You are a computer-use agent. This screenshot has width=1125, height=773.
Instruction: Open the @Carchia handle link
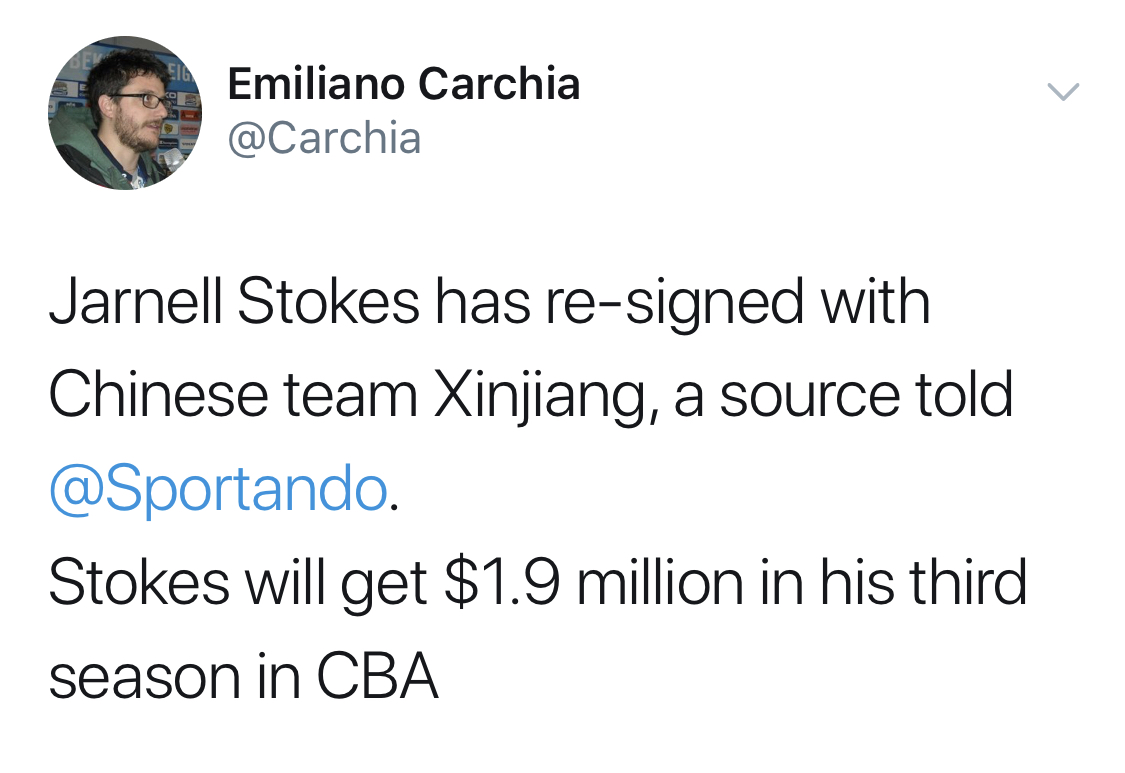click(x=324, y=138)
